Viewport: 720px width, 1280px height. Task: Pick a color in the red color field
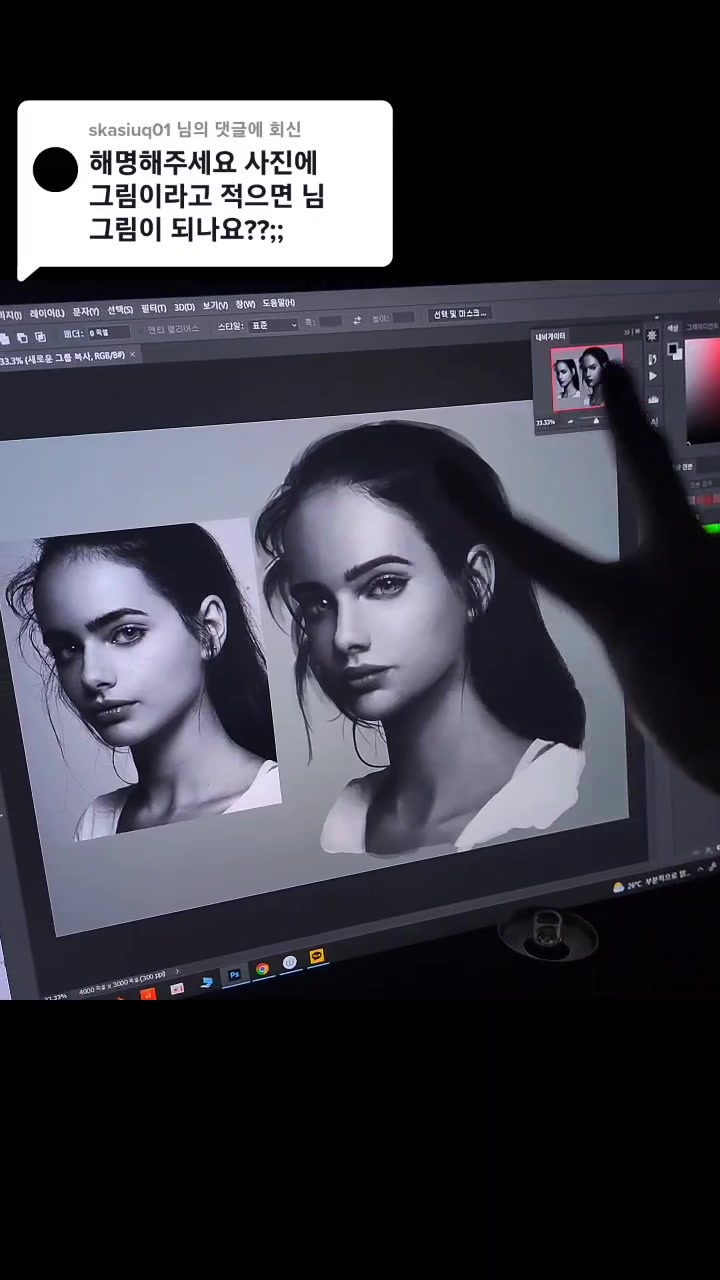click(702, 390)
